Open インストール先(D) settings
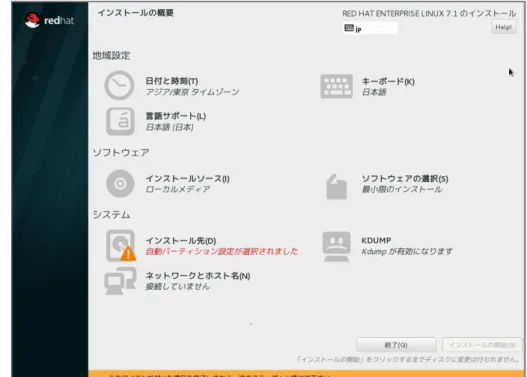 point(180,241)
